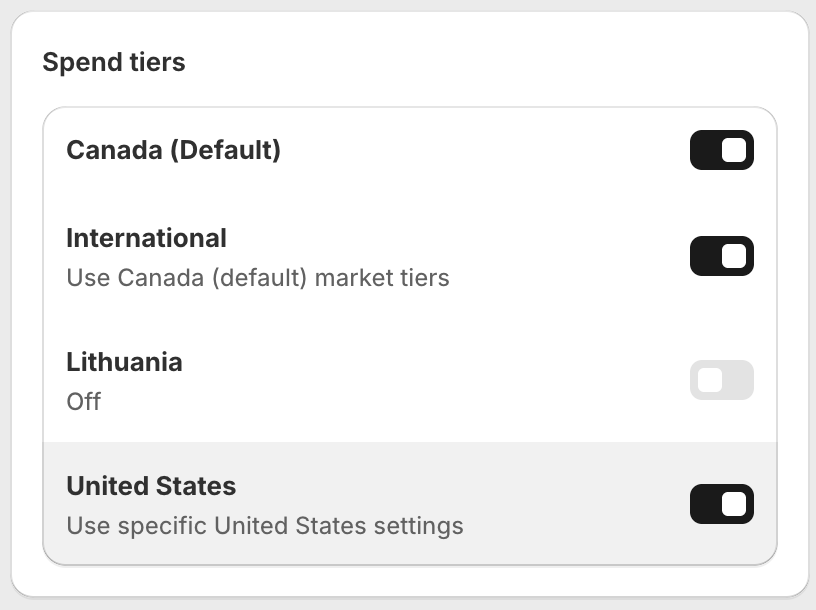
Task: Click the white knob on United States toggle
Action: click(734, 504)
